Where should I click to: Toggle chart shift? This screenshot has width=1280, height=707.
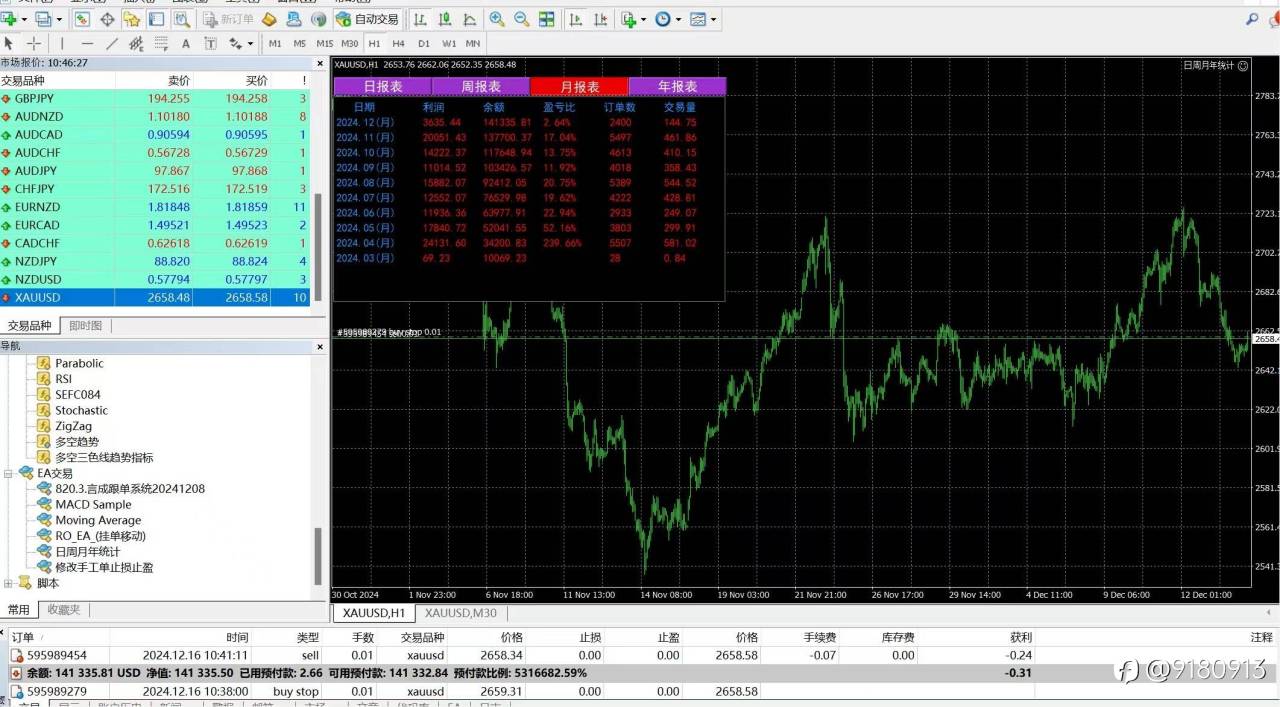[x=601, y=19]
